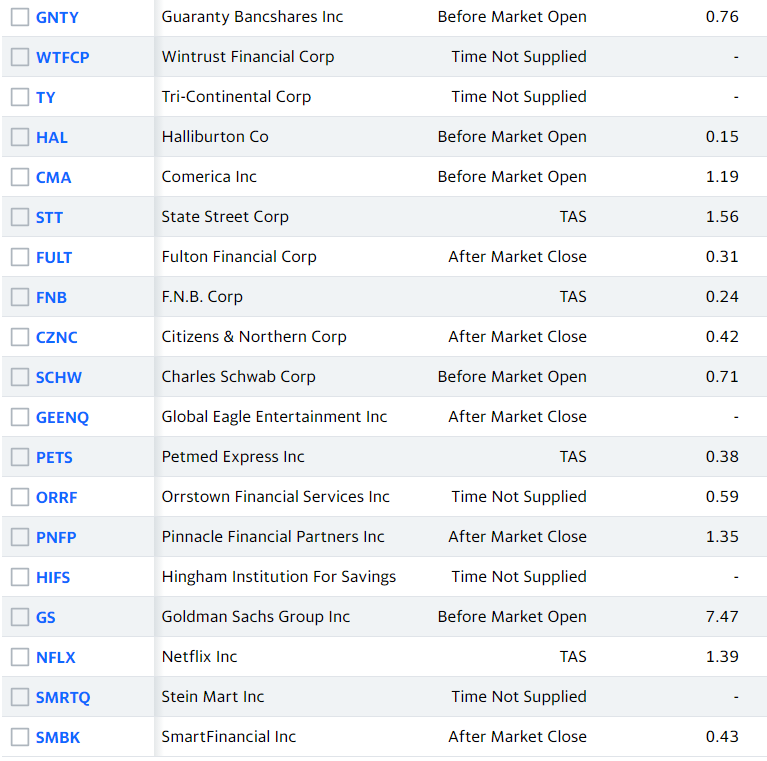
Task: Mark the CMA checkbox
Action: coord(20,177)
